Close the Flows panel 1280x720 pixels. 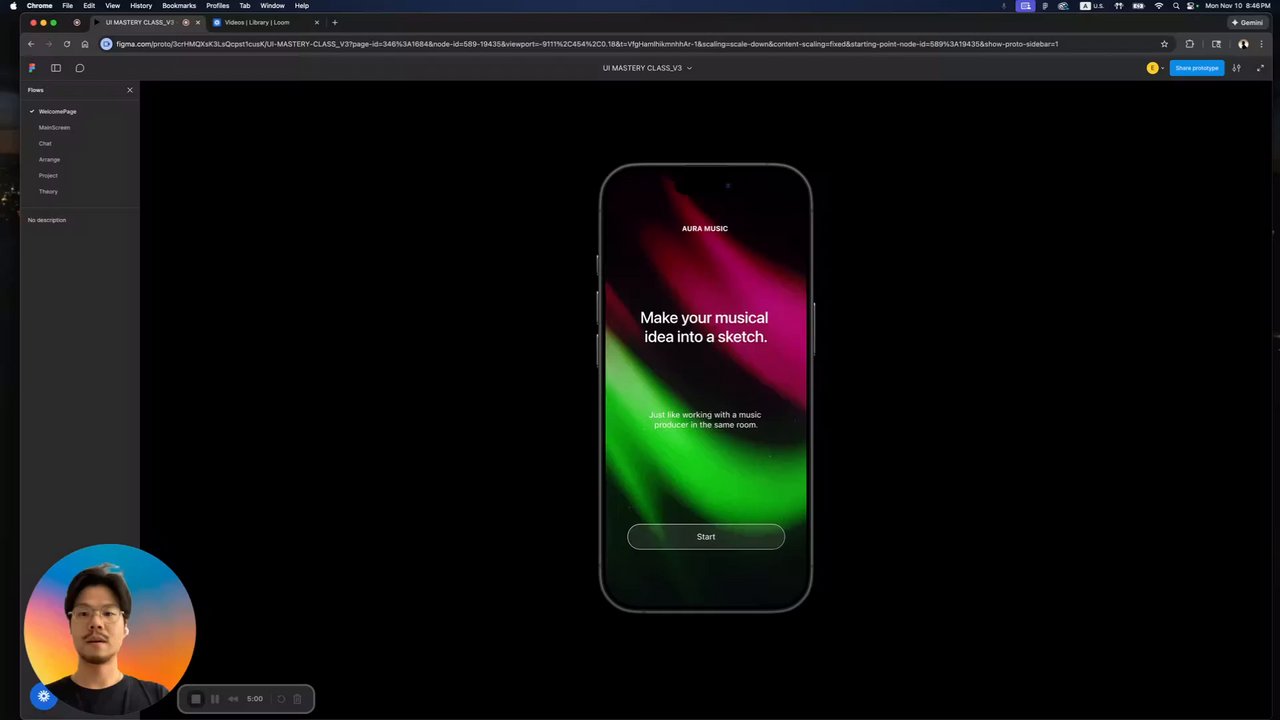[129, 90]
